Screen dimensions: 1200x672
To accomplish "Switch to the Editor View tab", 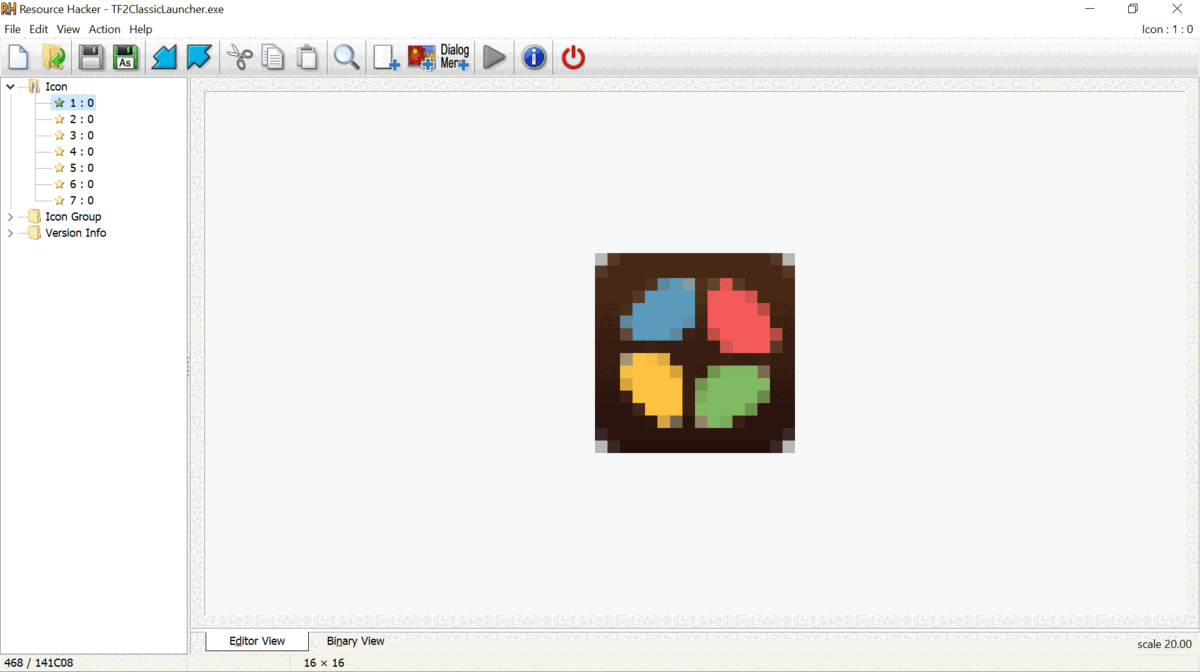I will (257, 641).
